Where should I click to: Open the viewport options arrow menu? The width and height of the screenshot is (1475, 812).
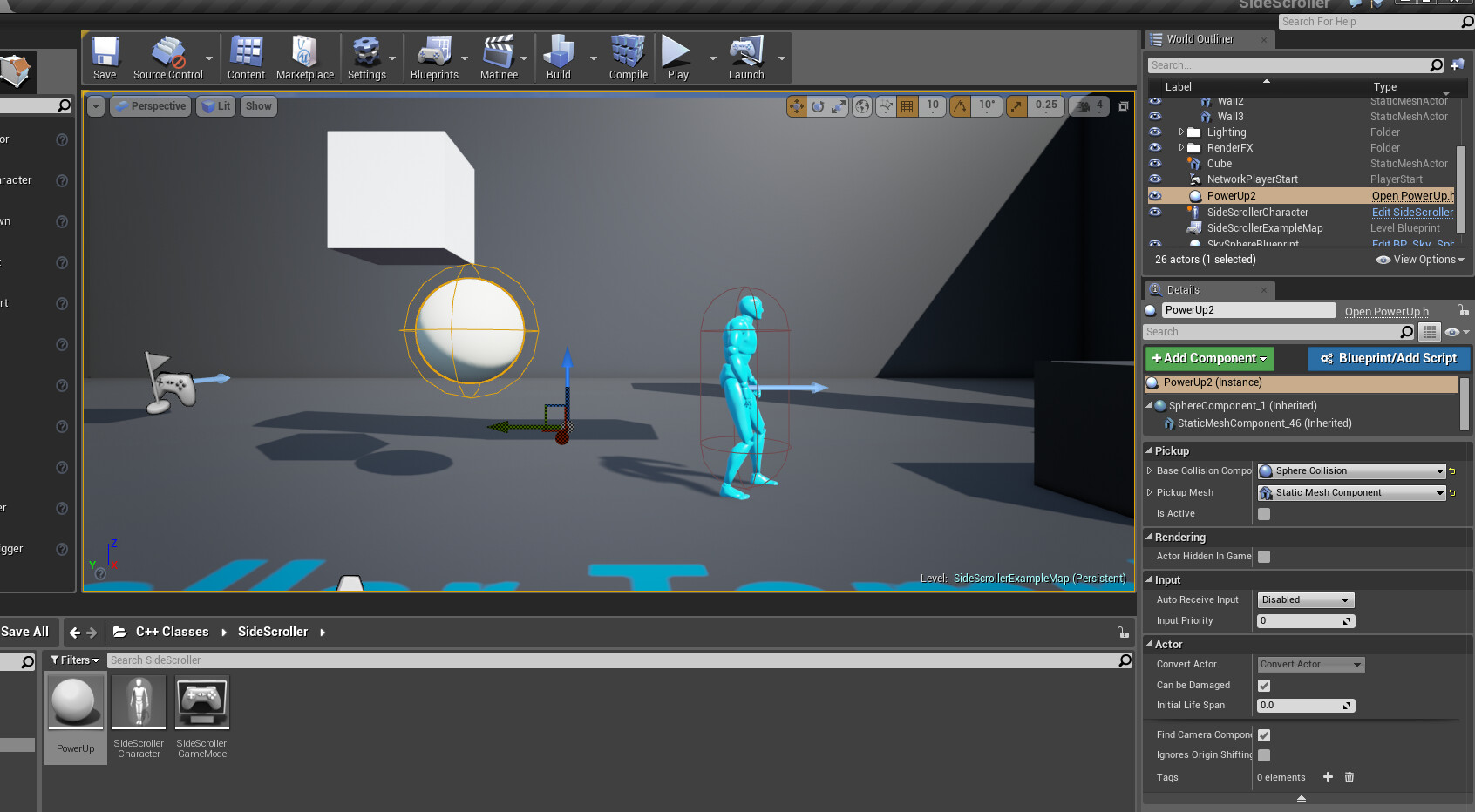tap(96, 106)
